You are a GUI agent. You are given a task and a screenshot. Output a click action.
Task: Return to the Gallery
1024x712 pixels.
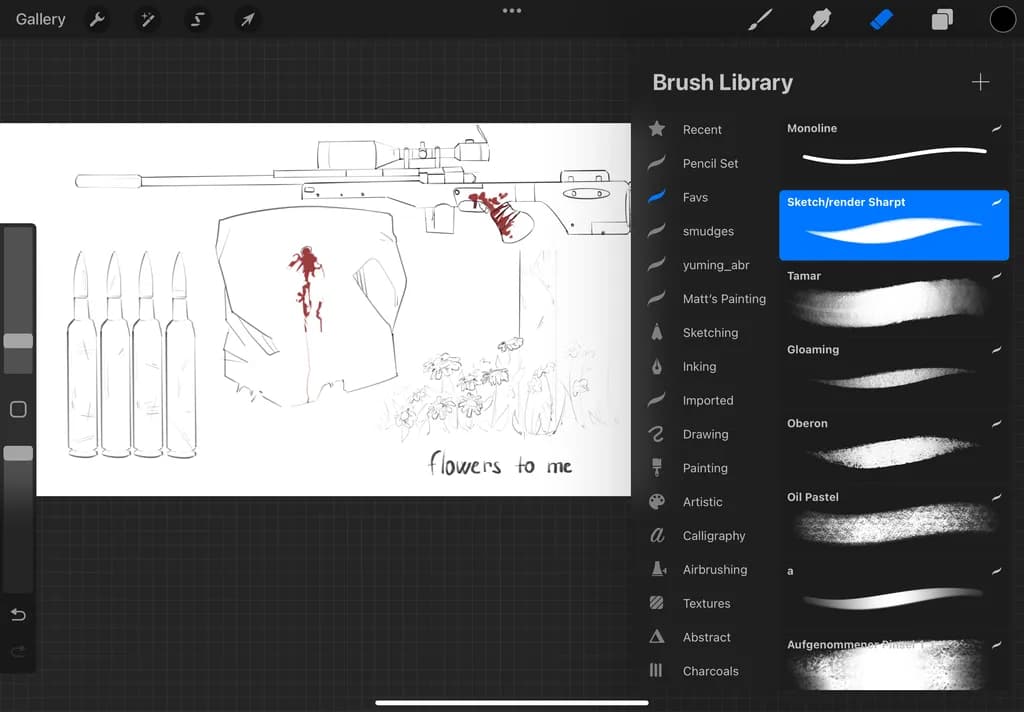click(x=40, y=20)
